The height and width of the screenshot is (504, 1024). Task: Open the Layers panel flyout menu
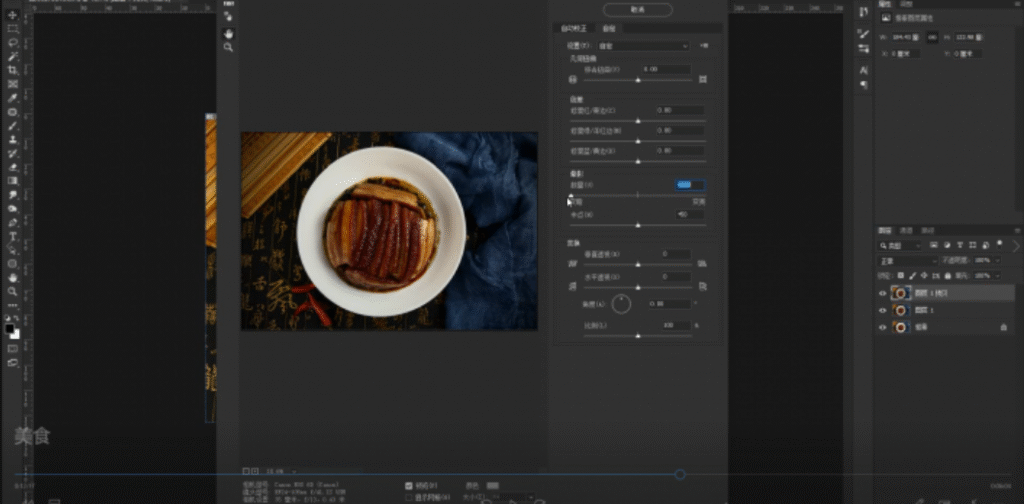coord(1017,230)
